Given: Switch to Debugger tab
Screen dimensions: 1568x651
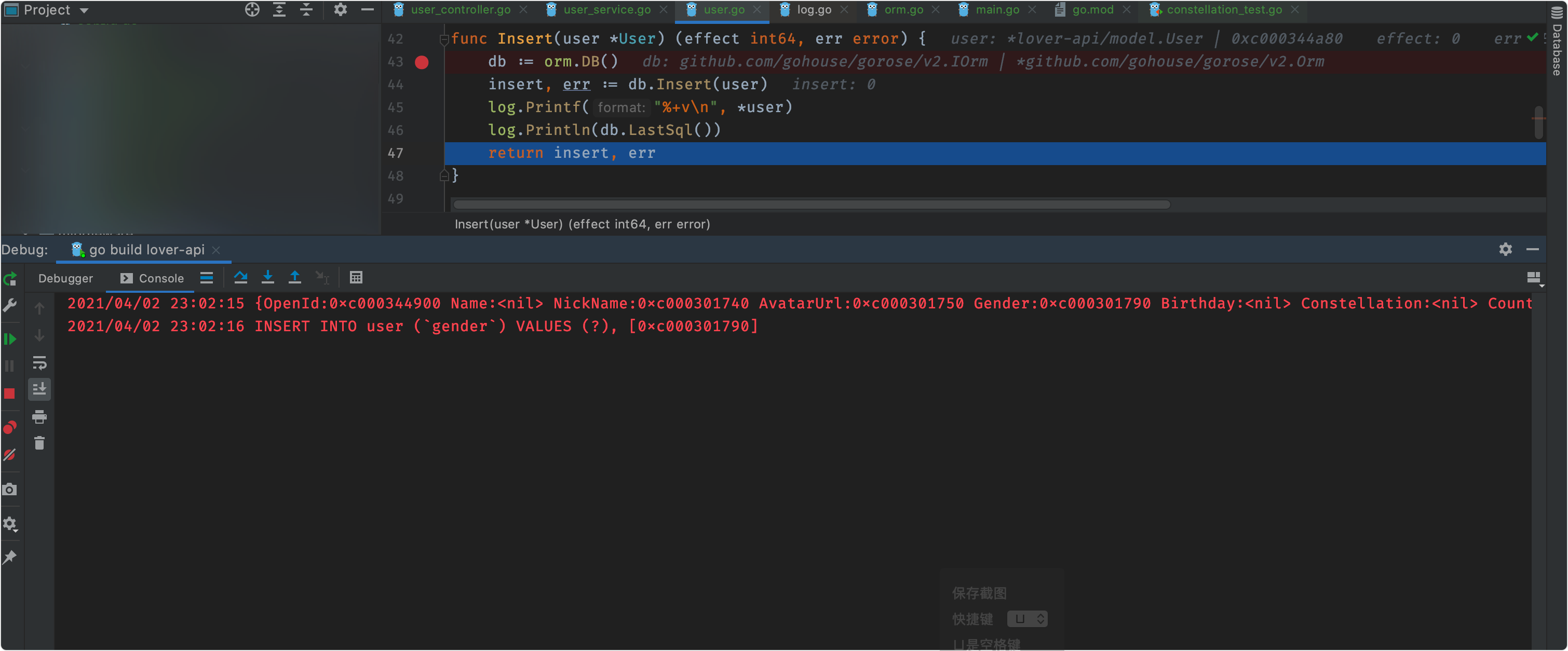Looking at the screenshot, I should click(x=65, y=278).
